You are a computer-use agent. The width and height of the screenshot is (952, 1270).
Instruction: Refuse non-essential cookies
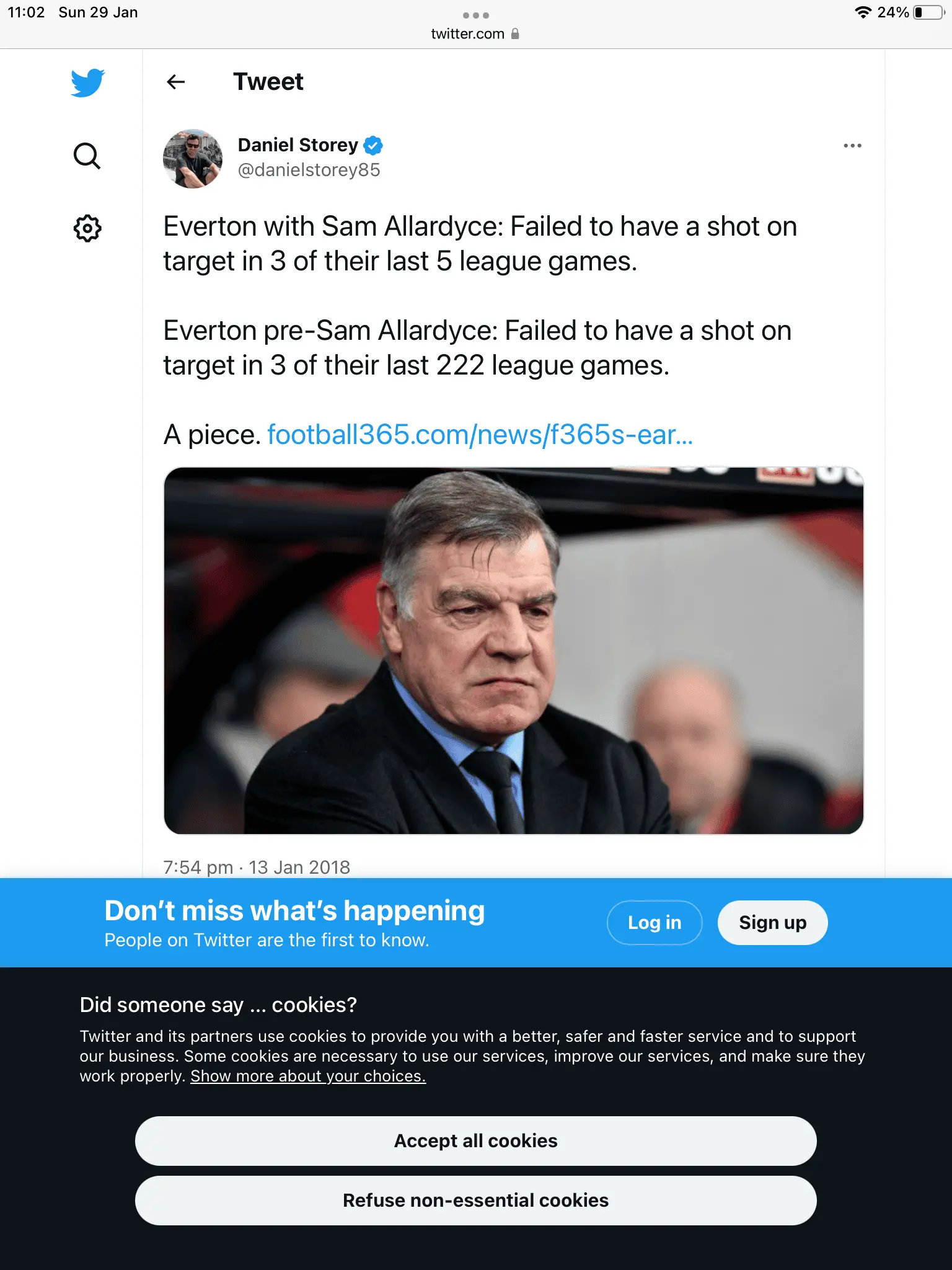coord(475,1201)
